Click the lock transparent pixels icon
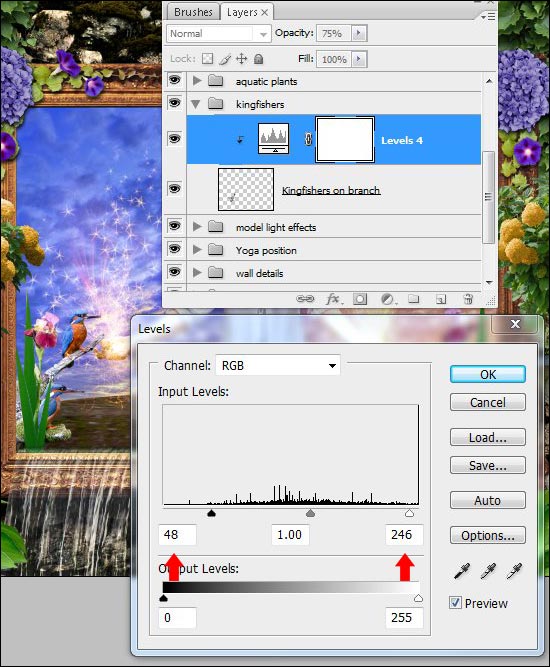 (207, 59)
